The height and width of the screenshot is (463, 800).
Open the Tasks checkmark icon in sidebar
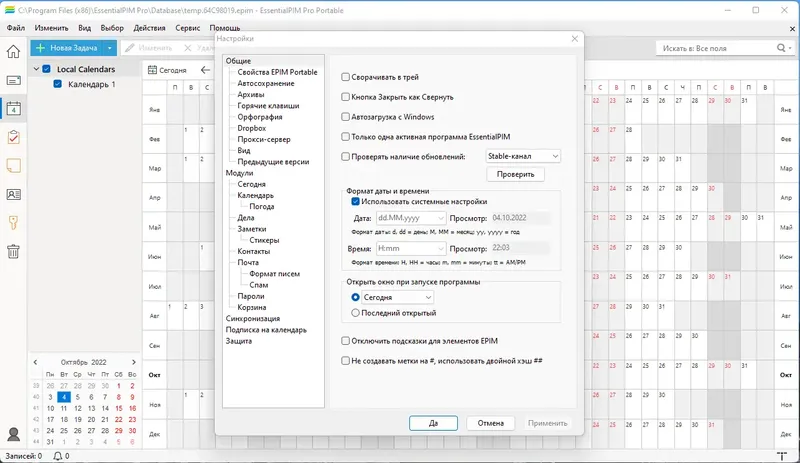point(13,137)
